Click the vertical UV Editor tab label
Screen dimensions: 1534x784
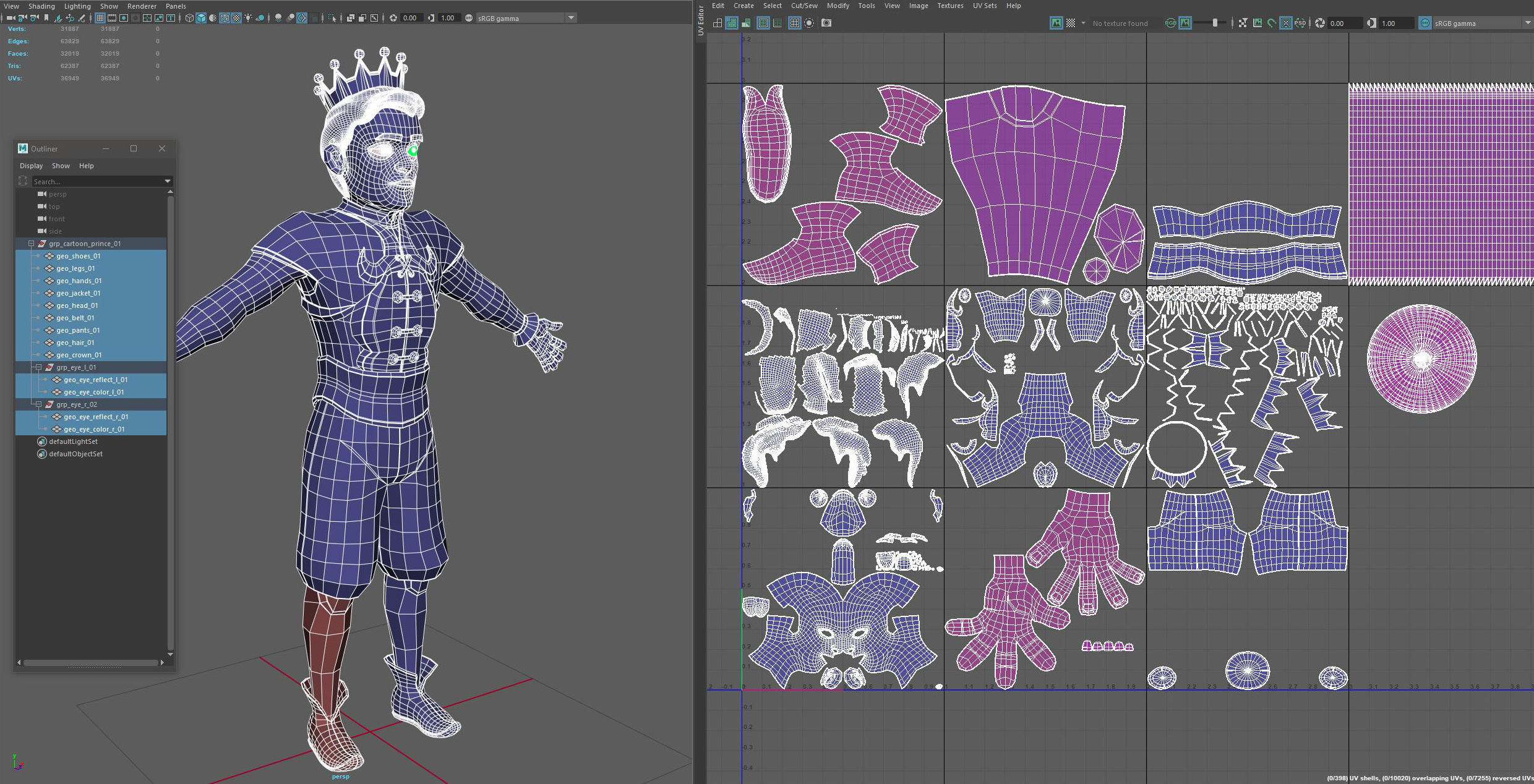click(x=701, y=20)
